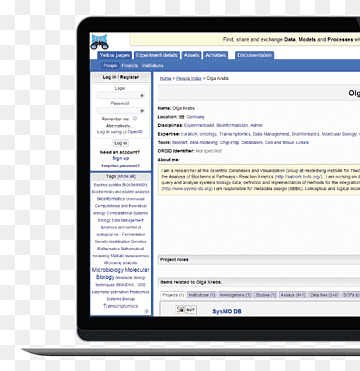Select the Institutions sub-menu item

pos(153,66)
